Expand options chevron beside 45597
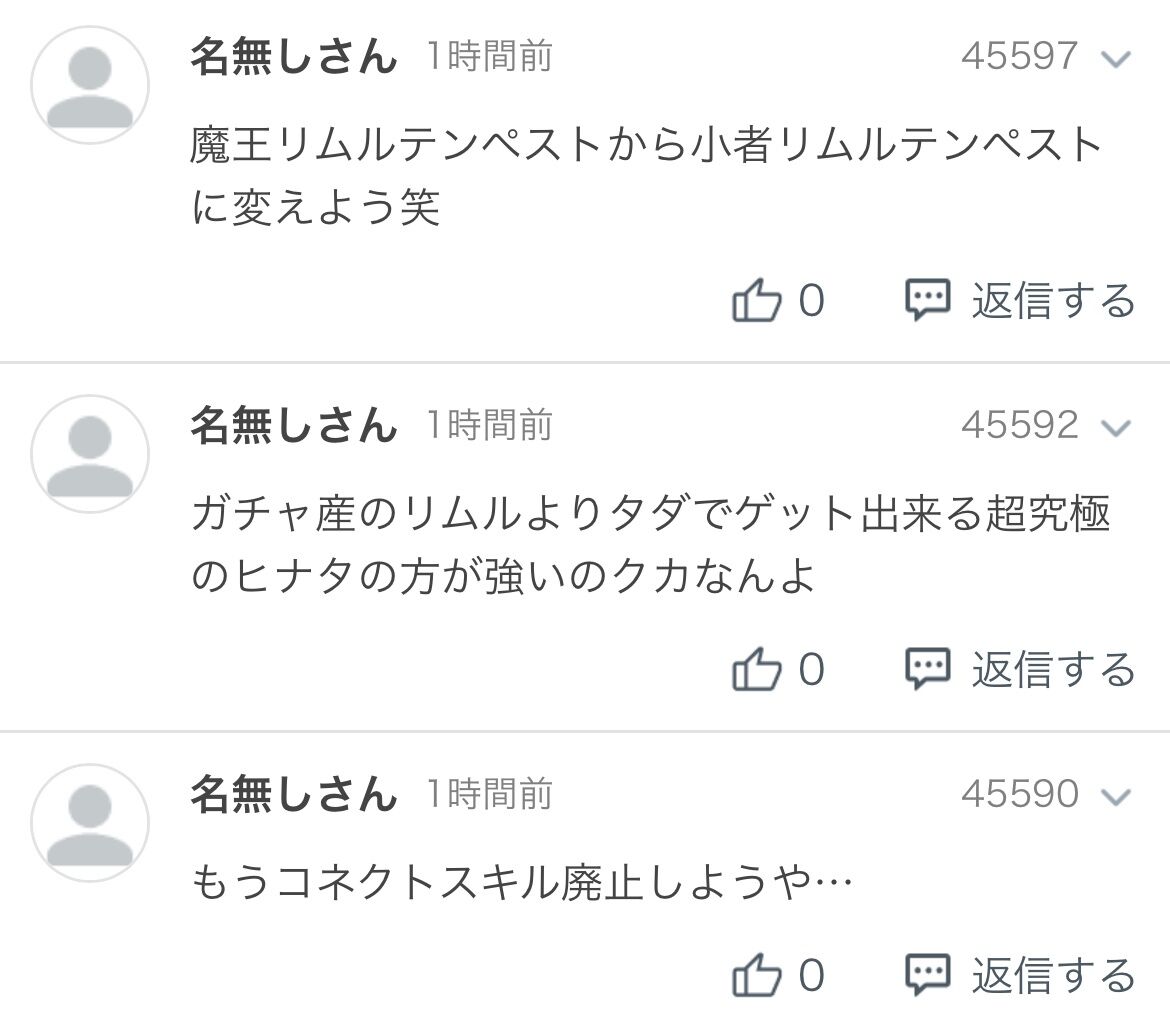The image size is (1170, 1022). [x=1116, y=58]
